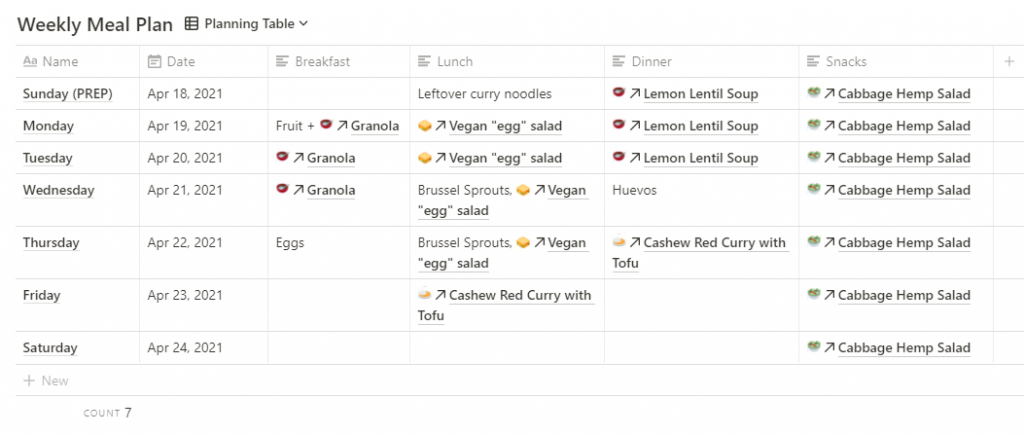Click the Breakfast column text icon

pos(282,61)
